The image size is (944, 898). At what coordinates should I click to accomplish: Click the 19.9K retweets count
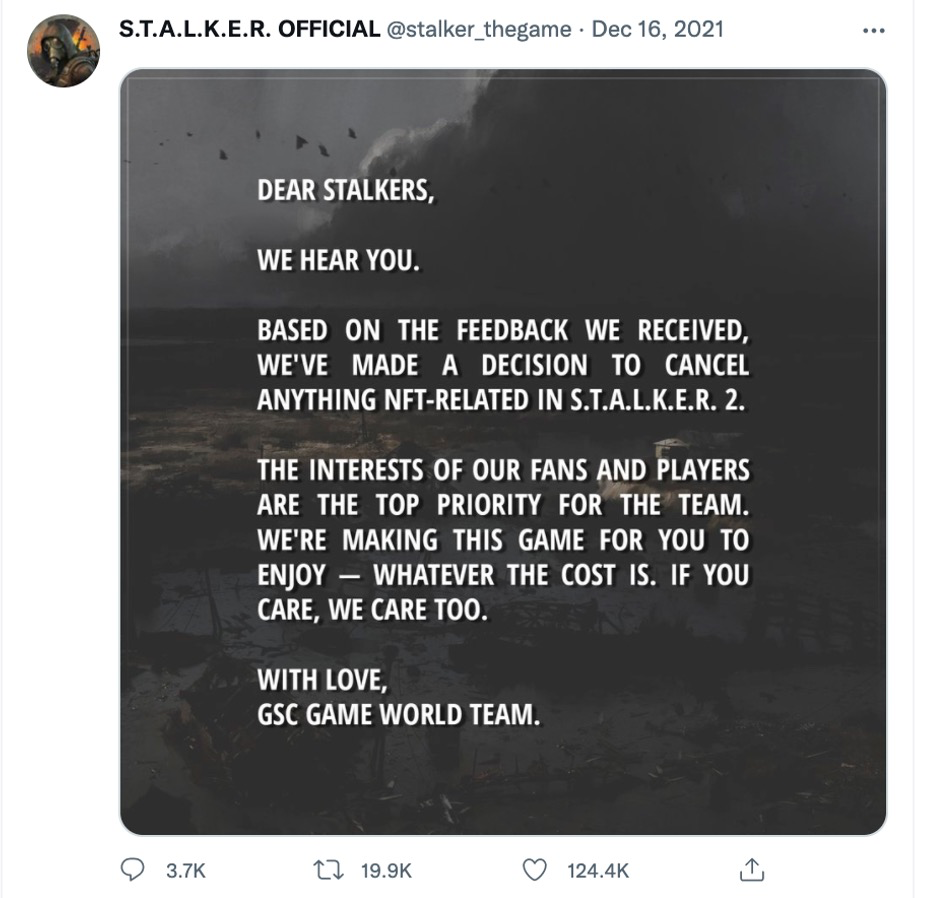(386, 871)
